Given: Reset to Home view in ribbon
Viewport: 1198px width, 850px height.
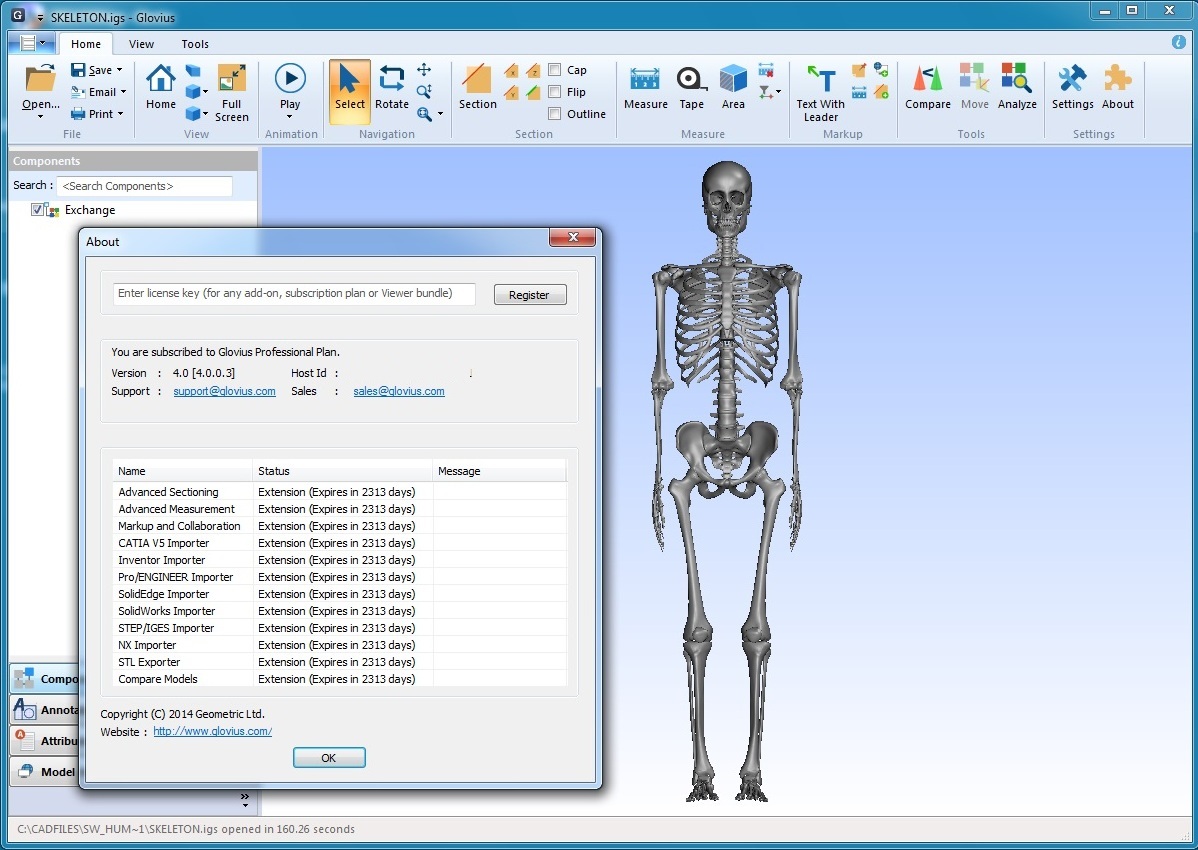Looking at the screenshot, I should 160,87.
